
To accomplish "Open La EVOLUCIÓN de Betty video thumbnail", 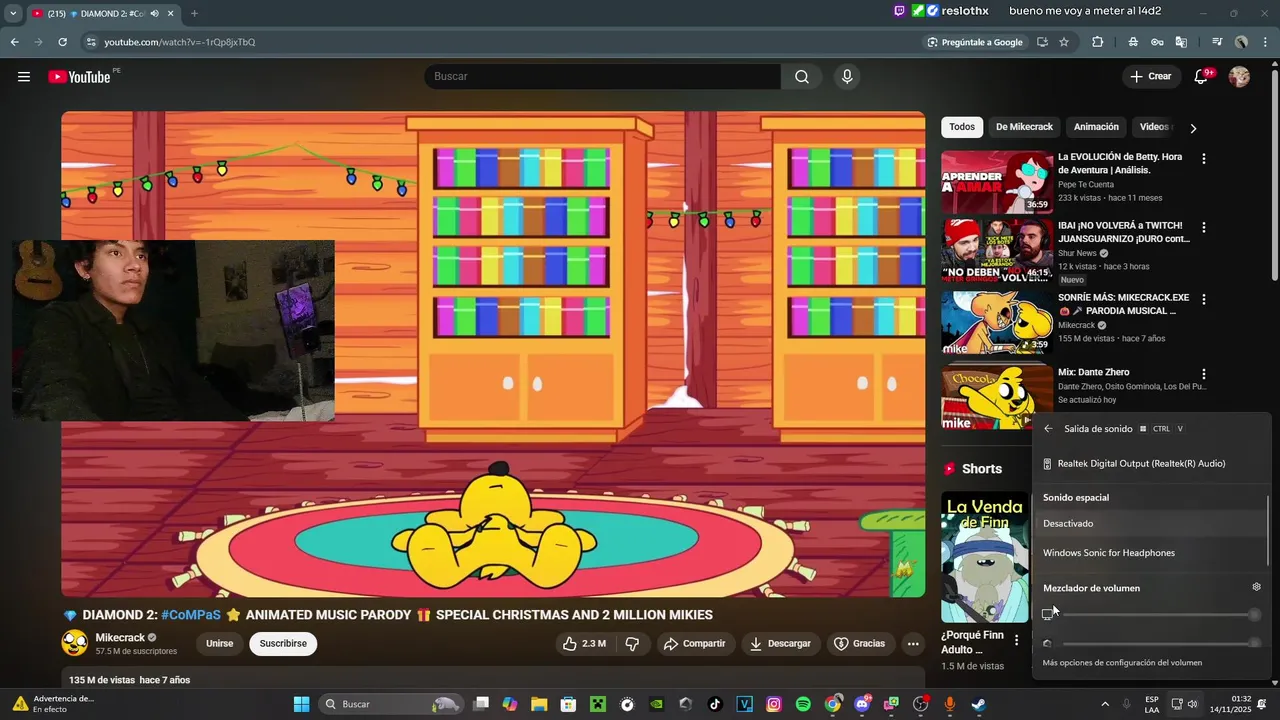I will (x=997, y=182).
